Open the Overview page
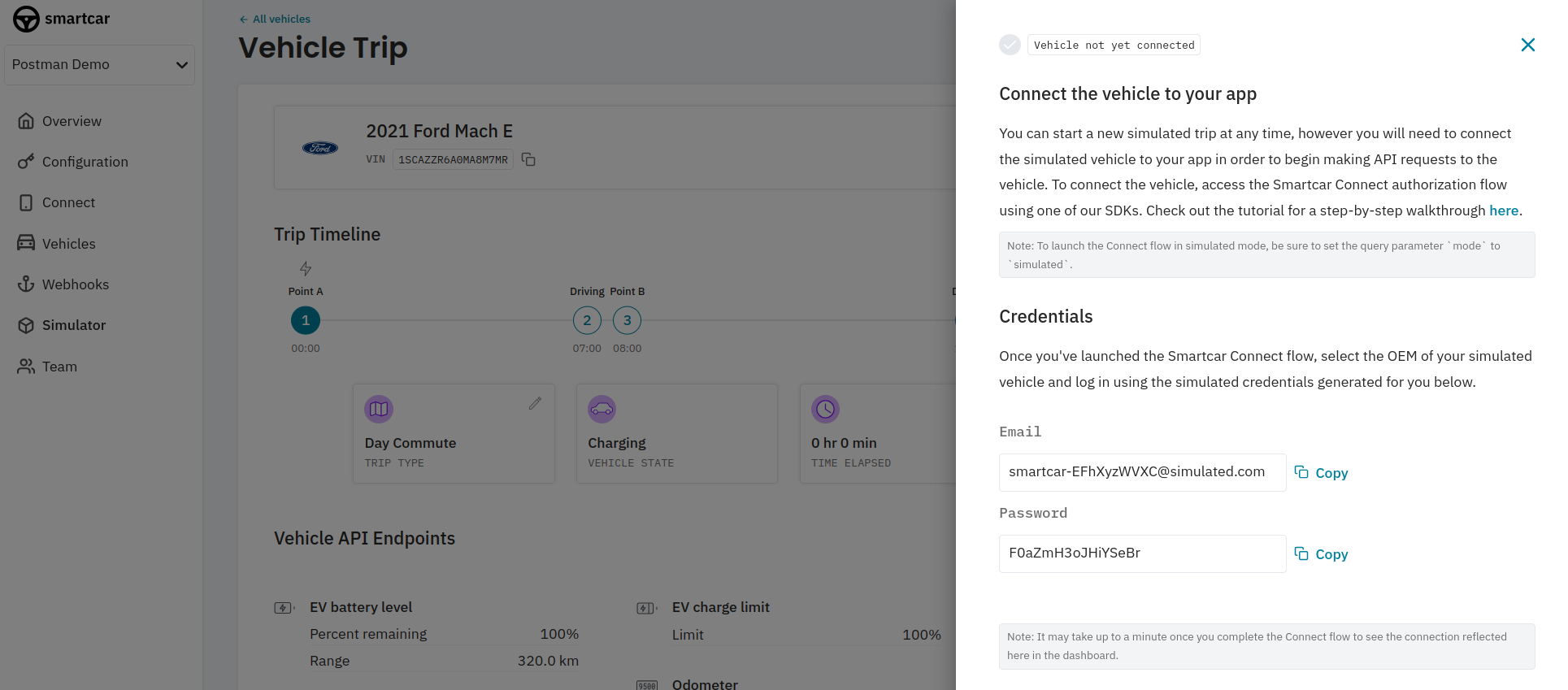 click(x=72, y=121)
